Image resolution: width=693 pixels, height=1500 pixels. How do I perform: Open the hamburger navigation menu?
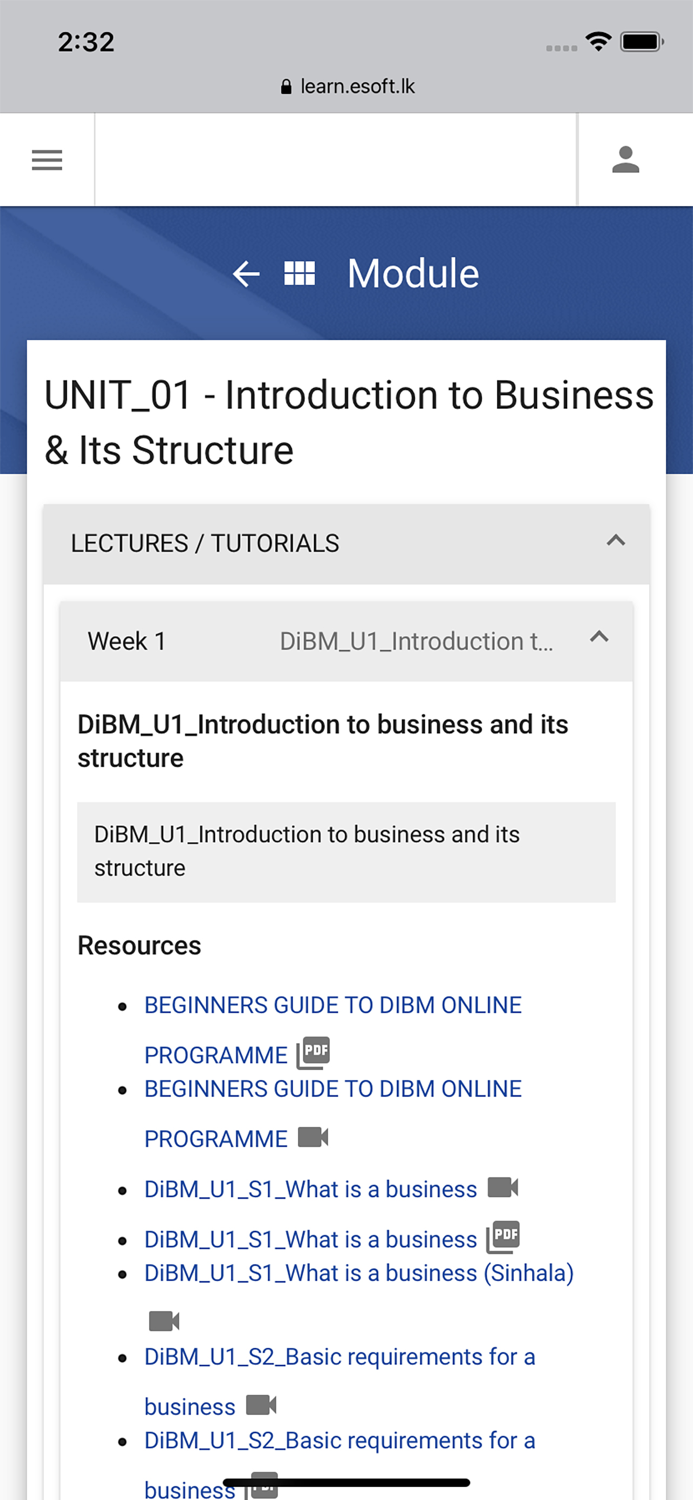click(x=47, y=160)
